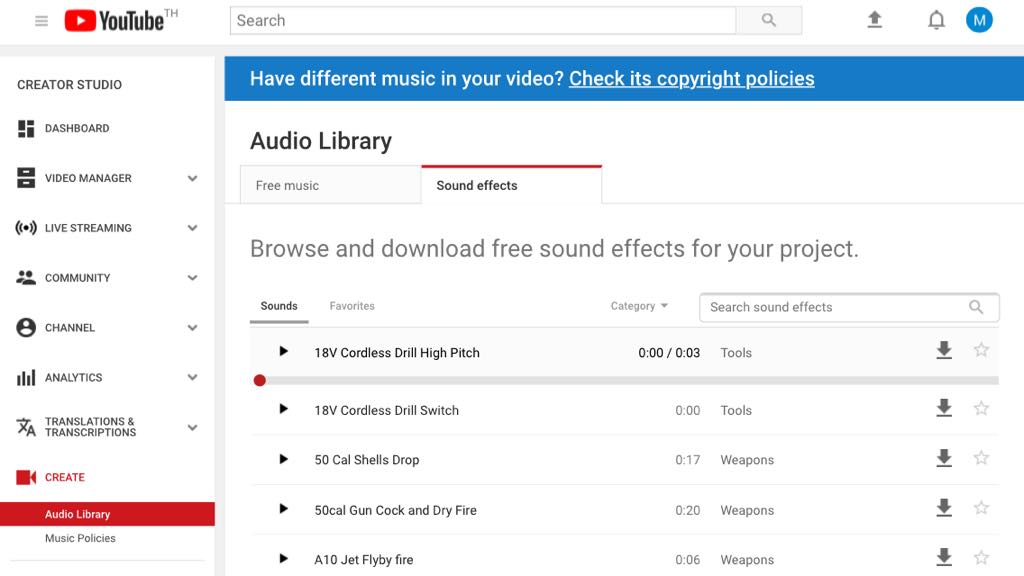Open Music Policies in the sidebar

pos(79,538)
